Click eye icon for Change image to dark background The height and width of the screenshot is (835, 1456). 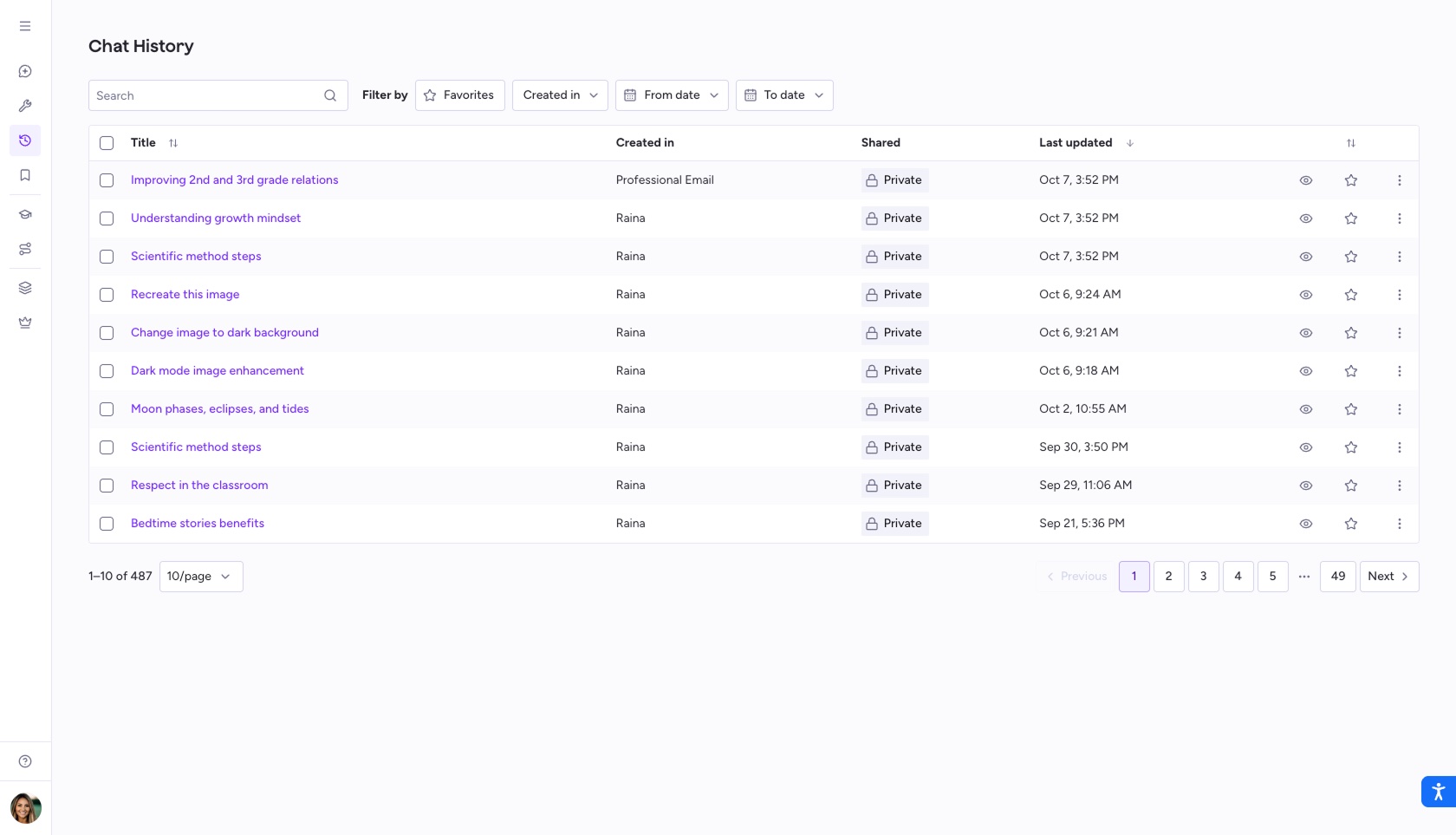coord(1305,333)
